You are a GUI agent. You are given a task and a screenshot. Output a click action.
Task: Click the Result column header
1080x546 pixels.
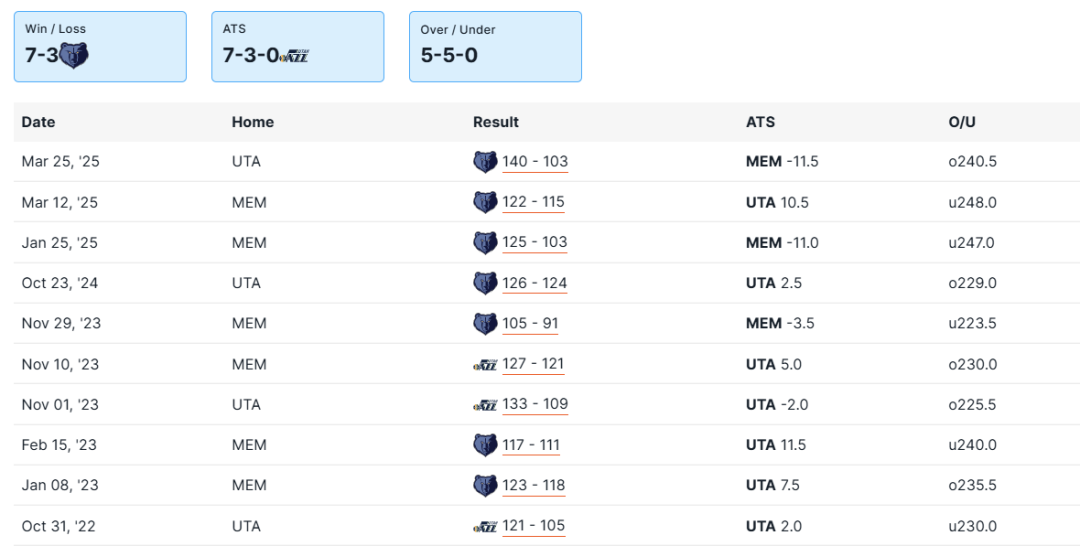pos(496,122)
